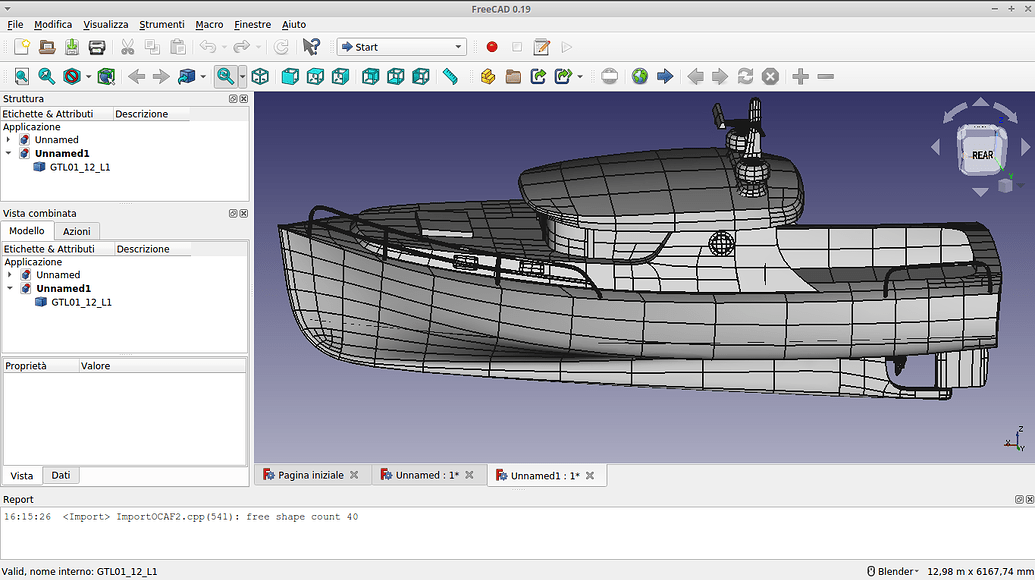Open a file with the folder icon
Image resolution: width=1035 pixels, height=580 pixels.
click(x=47, y=47)
